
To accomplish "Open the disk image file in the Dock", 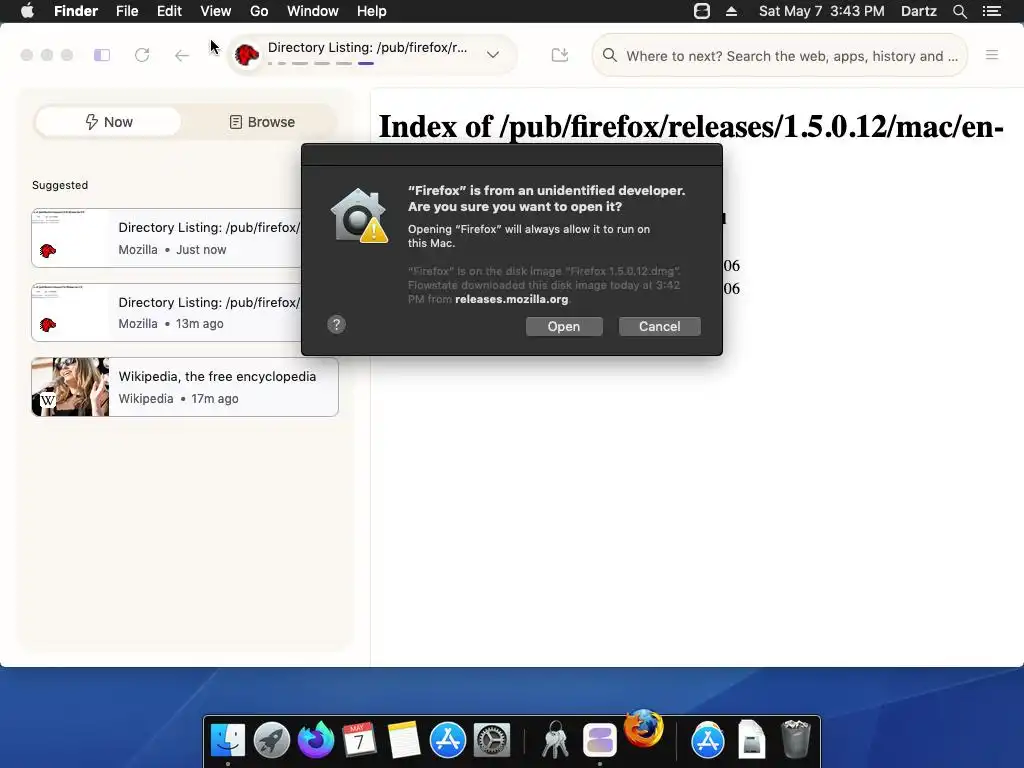I will coord(752,740).
